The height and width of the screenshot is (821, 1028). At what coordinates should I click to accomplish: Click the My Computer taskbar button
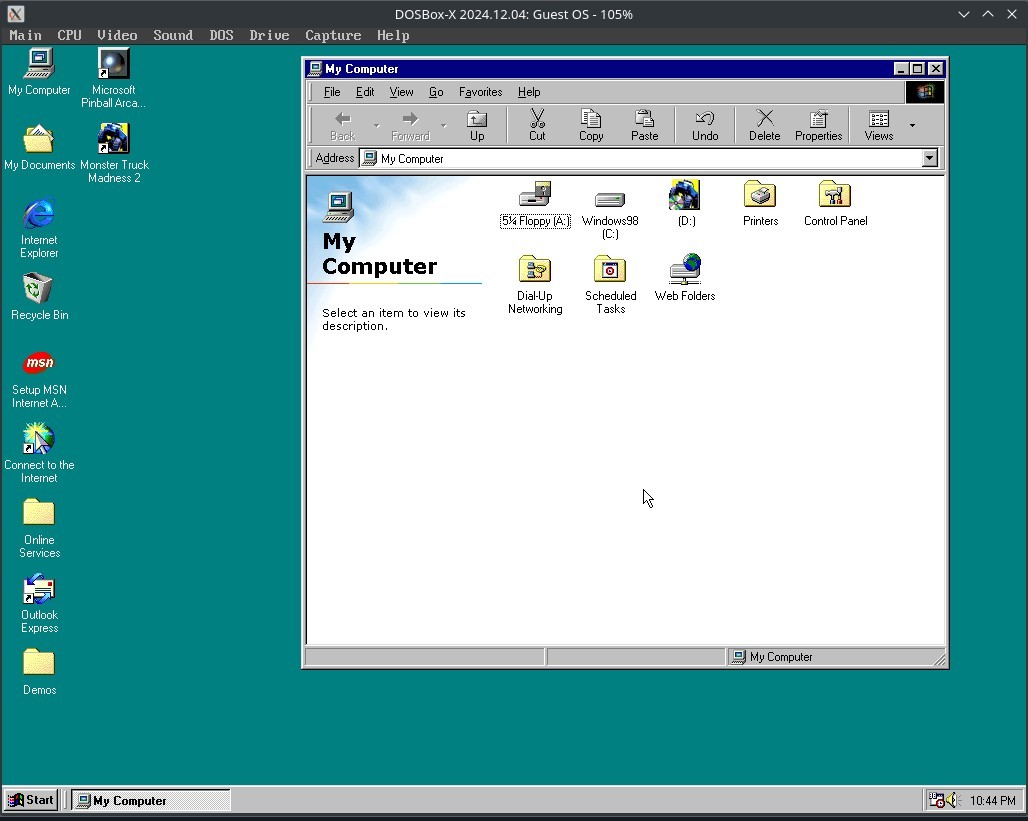pyautogui.click(x=151, y=800)
